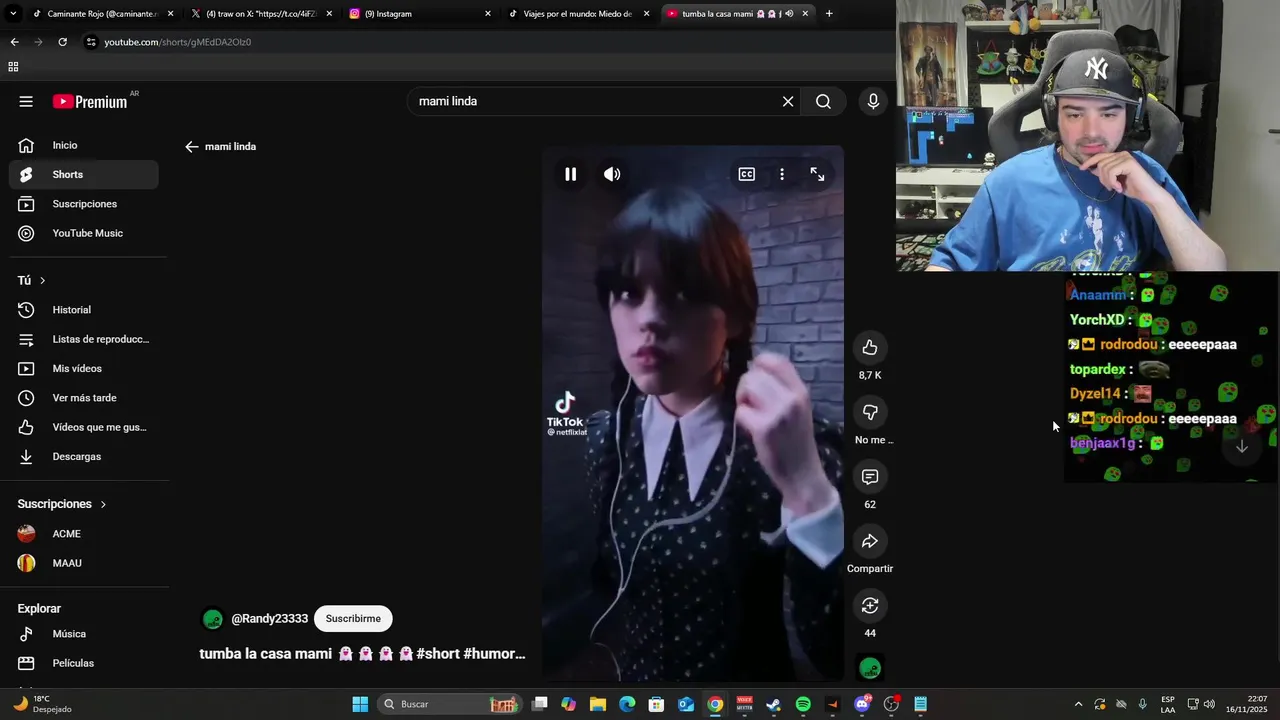Screen dimensions: 1280x720
Task: Open the comments panel showing 62
Action: point(870,477)
